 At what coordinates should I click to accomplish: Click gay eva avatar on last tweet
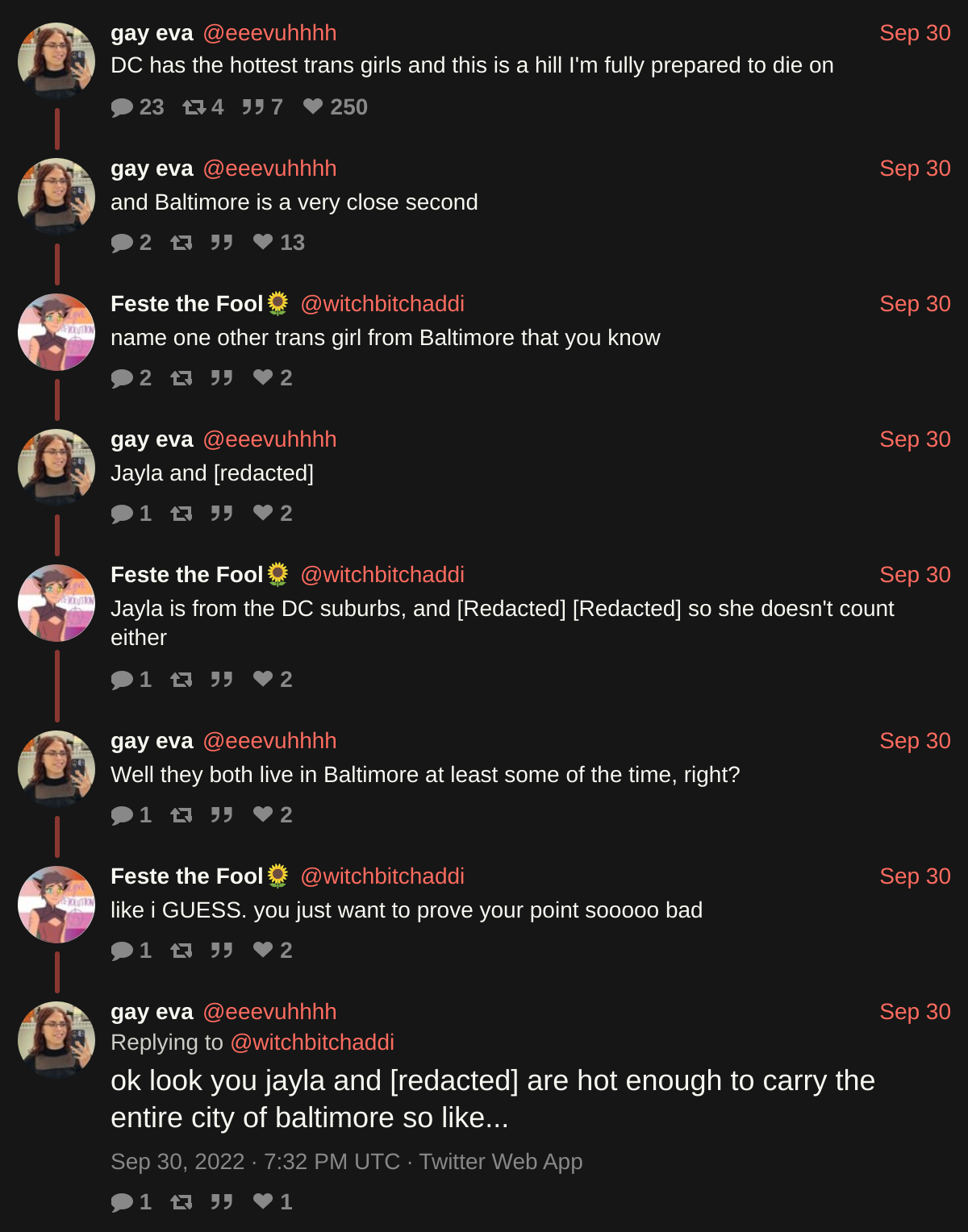click(56, 1040)
